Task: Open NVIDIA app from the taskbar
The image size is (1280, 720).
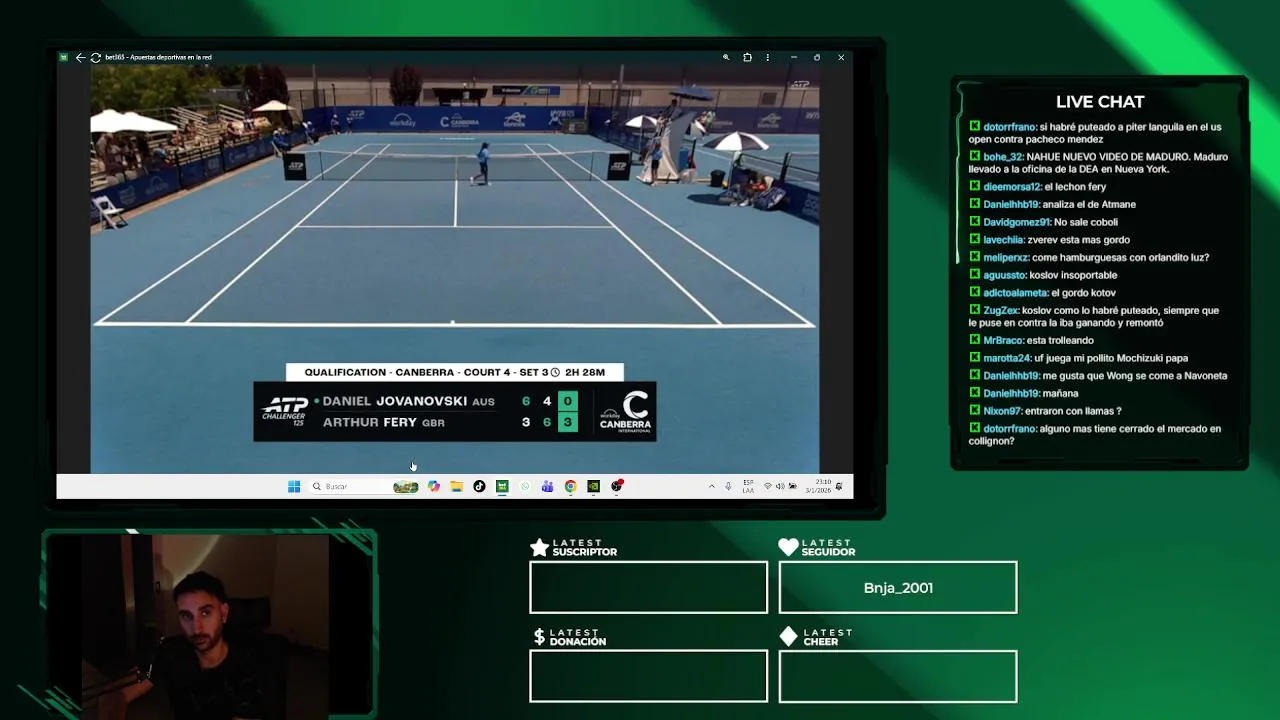Action: point(593,487)
